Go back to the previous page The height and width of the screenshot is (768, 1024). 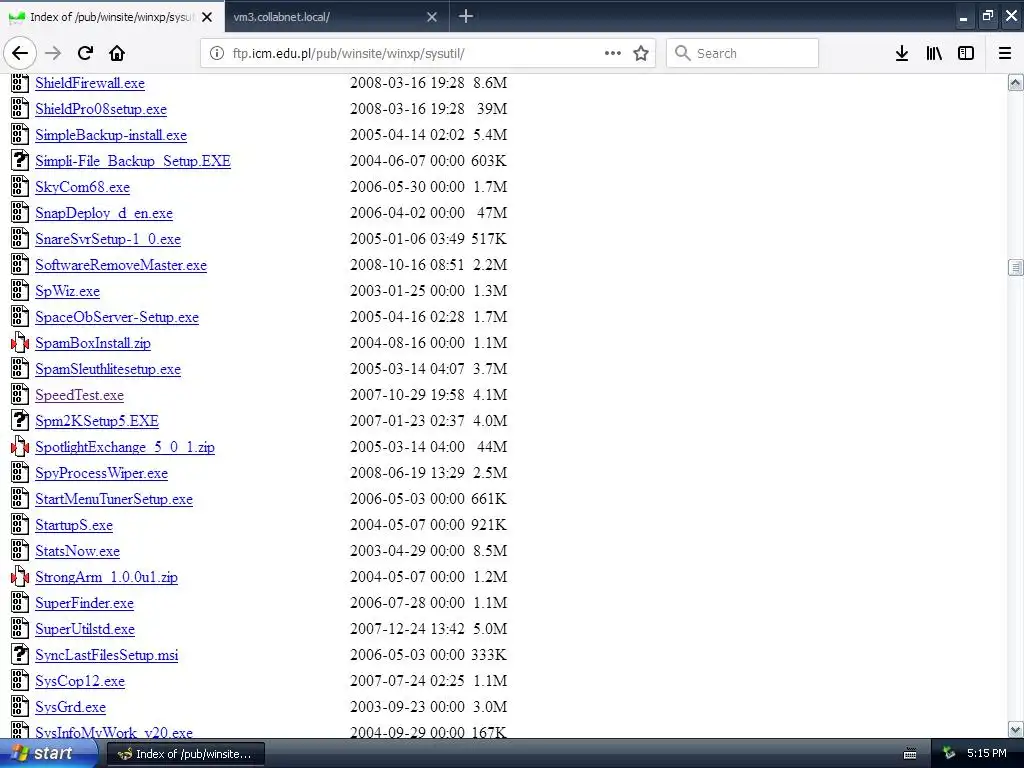20,53
